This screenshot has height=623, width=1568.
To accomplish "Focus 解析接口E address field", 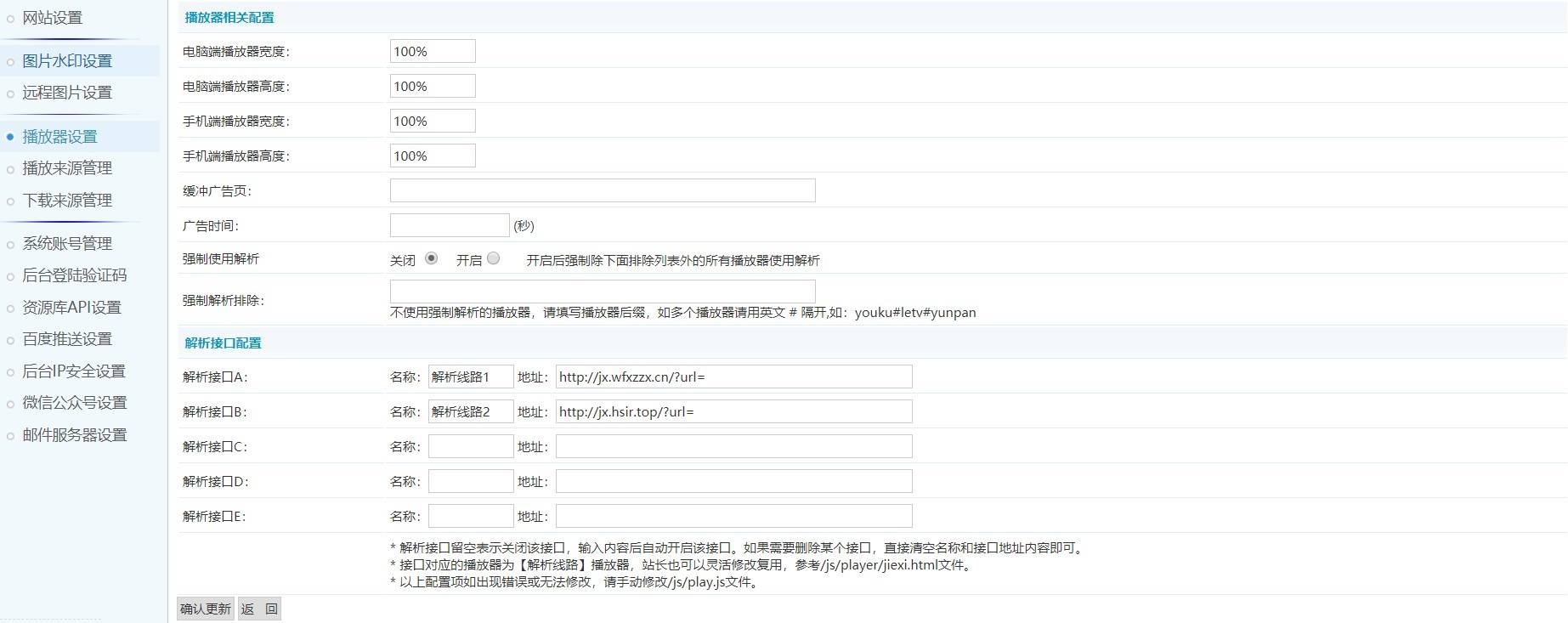I will (734, 516).
